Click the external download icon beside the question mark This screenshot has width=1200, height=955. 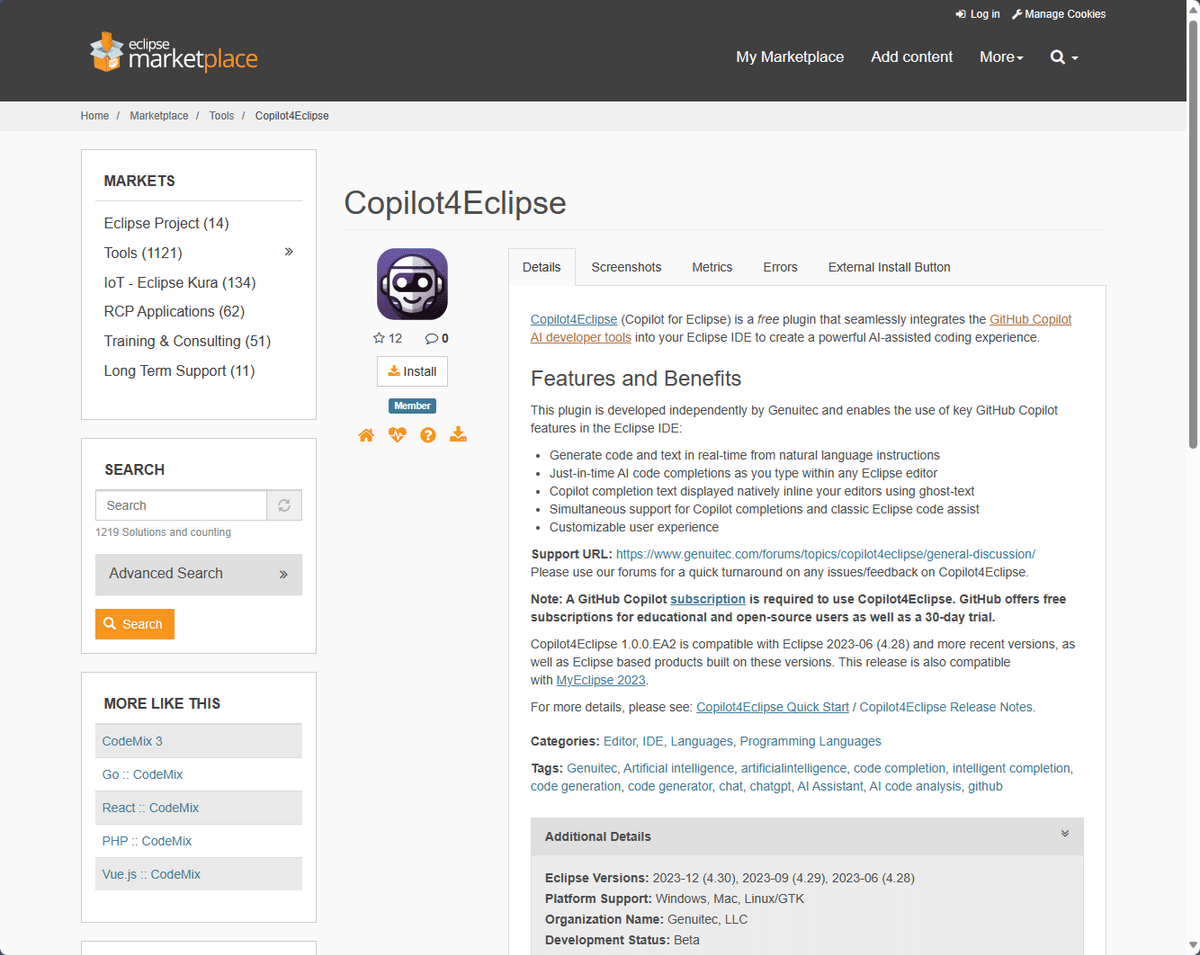pos(458,434)
